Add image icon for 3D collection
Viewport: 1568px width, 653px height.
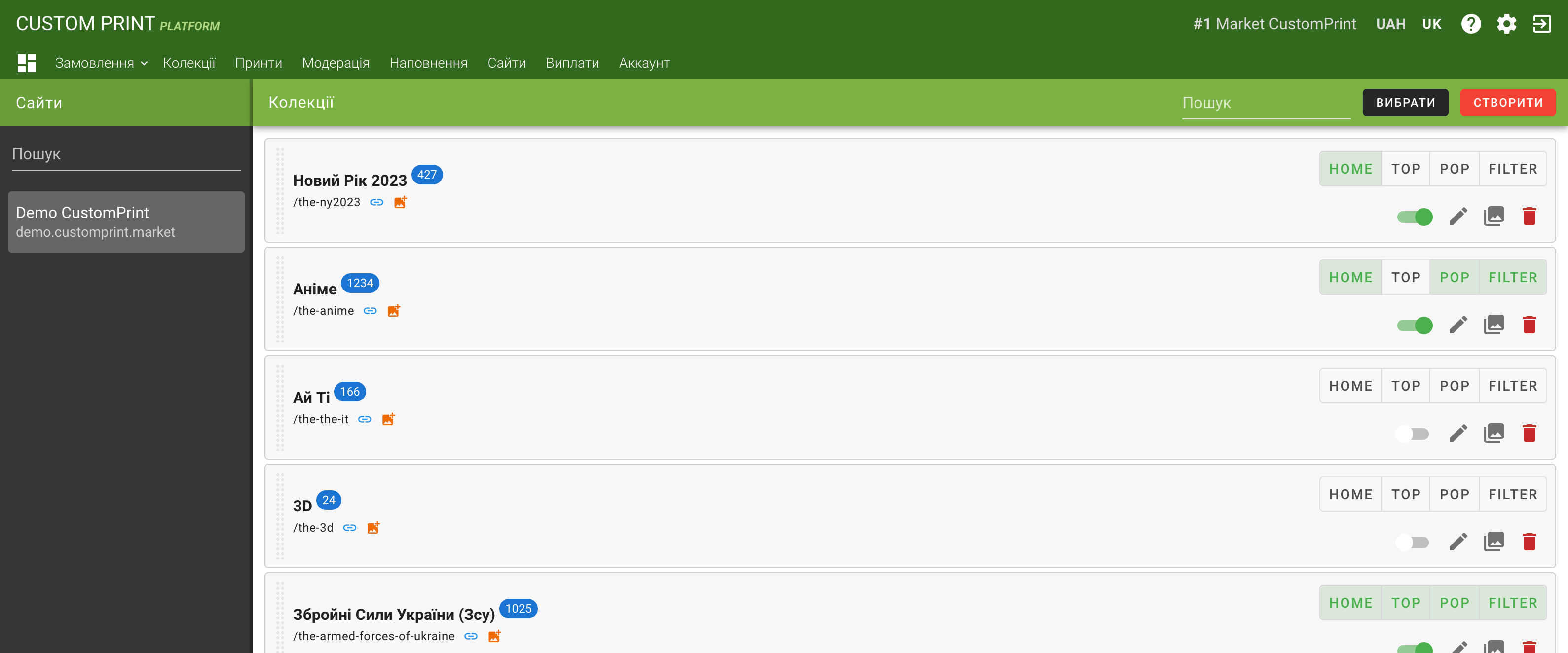pos(373,528)
